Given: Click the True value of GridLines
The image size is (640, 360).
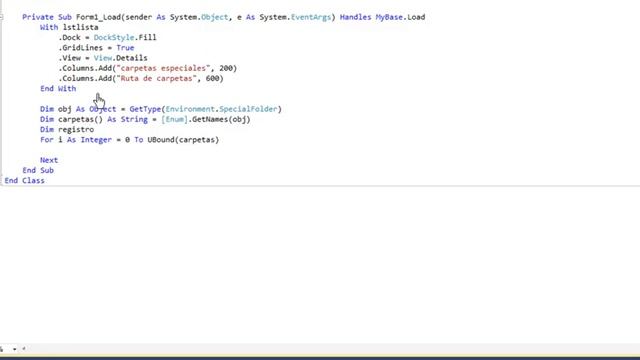Looking at the screenshot, I should tap(125, 48).
